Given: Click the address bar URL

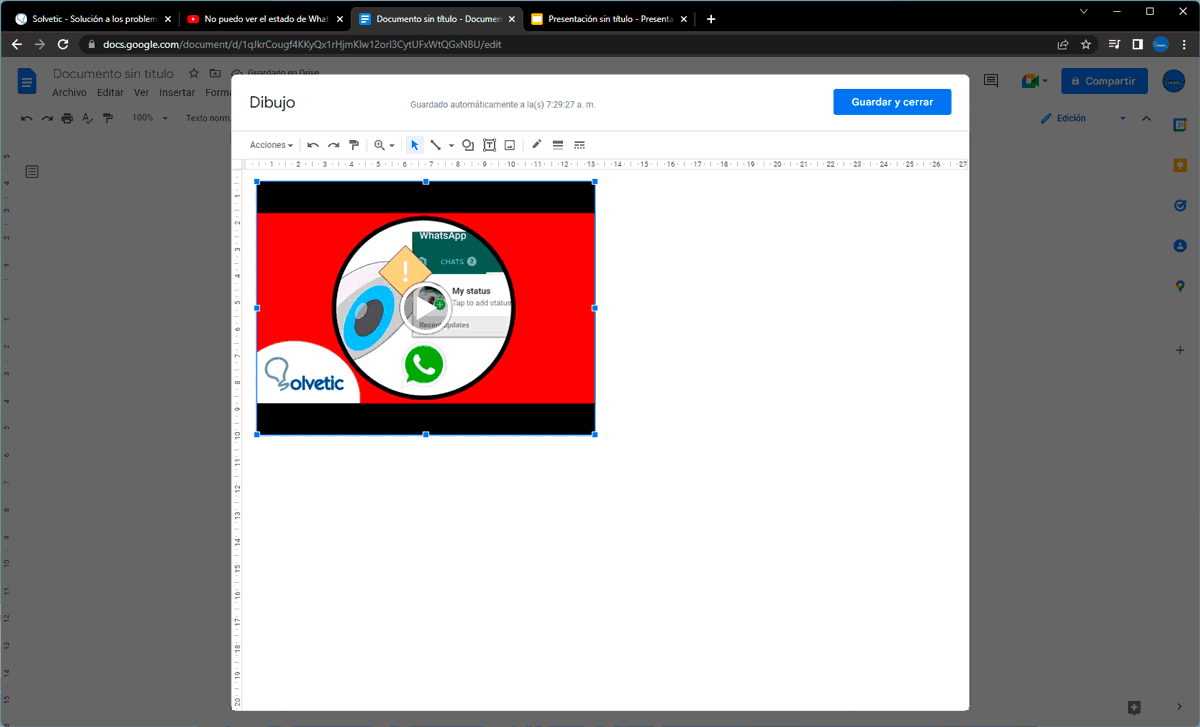Looking at the screenshot, I should pyautogui.click(x=302, y=44).
